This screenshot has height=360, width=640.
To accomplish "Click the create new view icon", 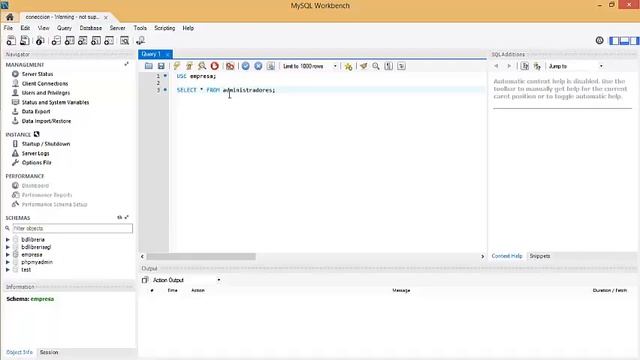I will point(83,40).
